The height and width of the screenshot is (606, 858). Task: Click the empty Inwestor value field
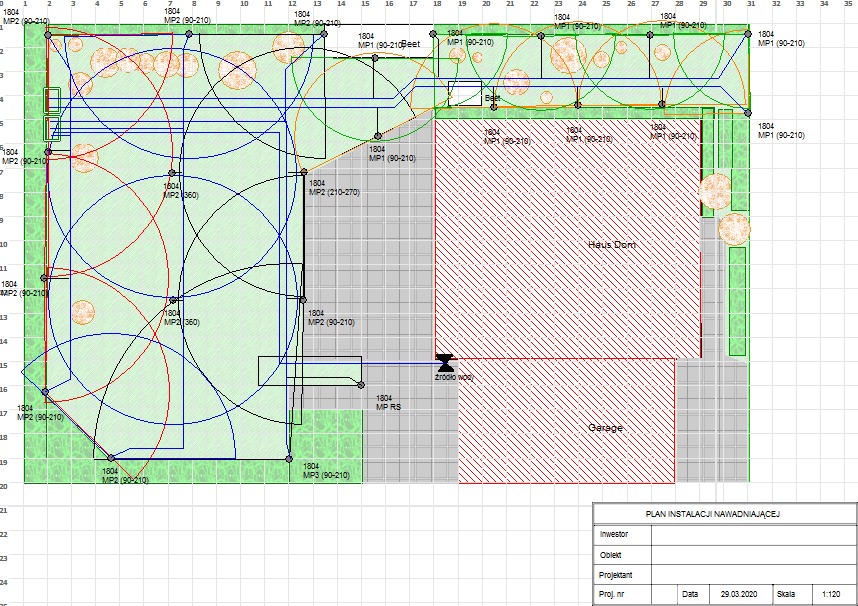tap(753, 534)
